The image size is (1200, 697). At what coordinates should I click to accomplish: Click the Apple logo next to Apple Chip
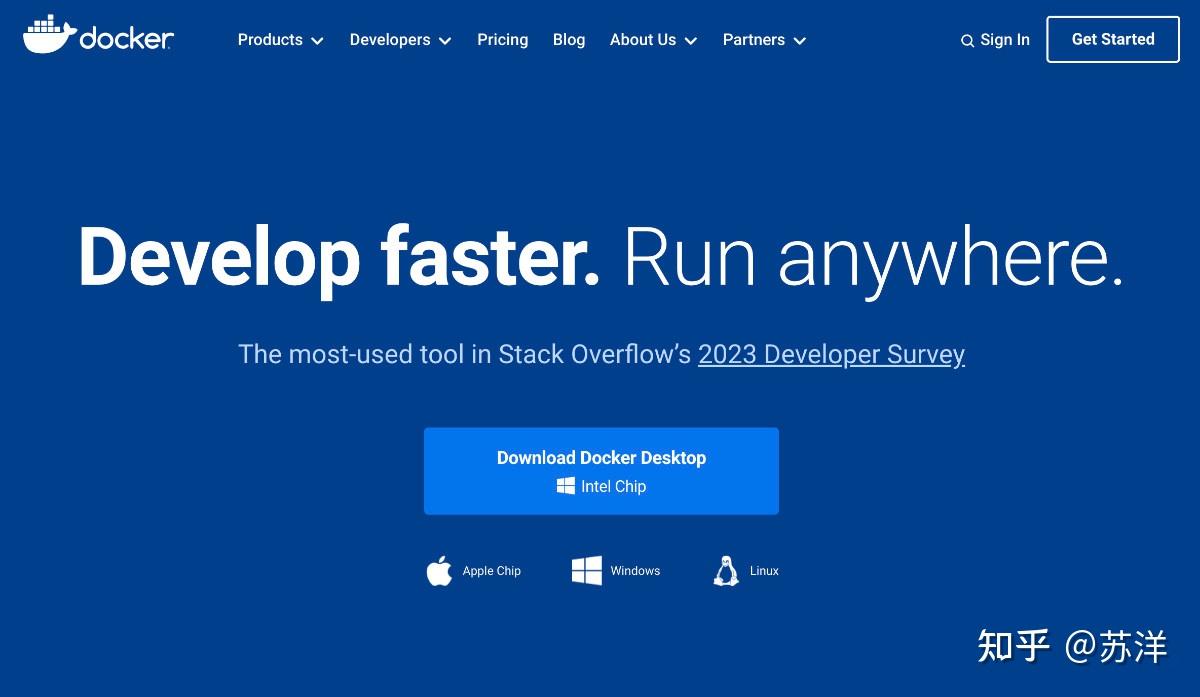click(x=439, y=570)
